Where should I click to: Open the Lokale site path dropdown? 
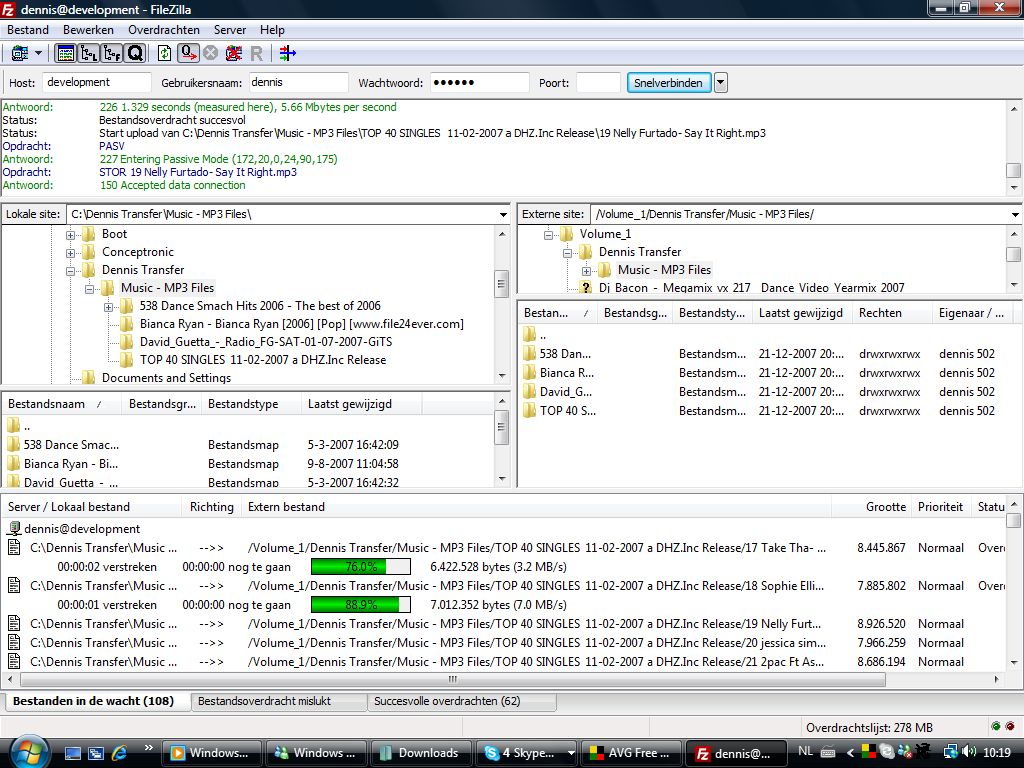point(503,215)
